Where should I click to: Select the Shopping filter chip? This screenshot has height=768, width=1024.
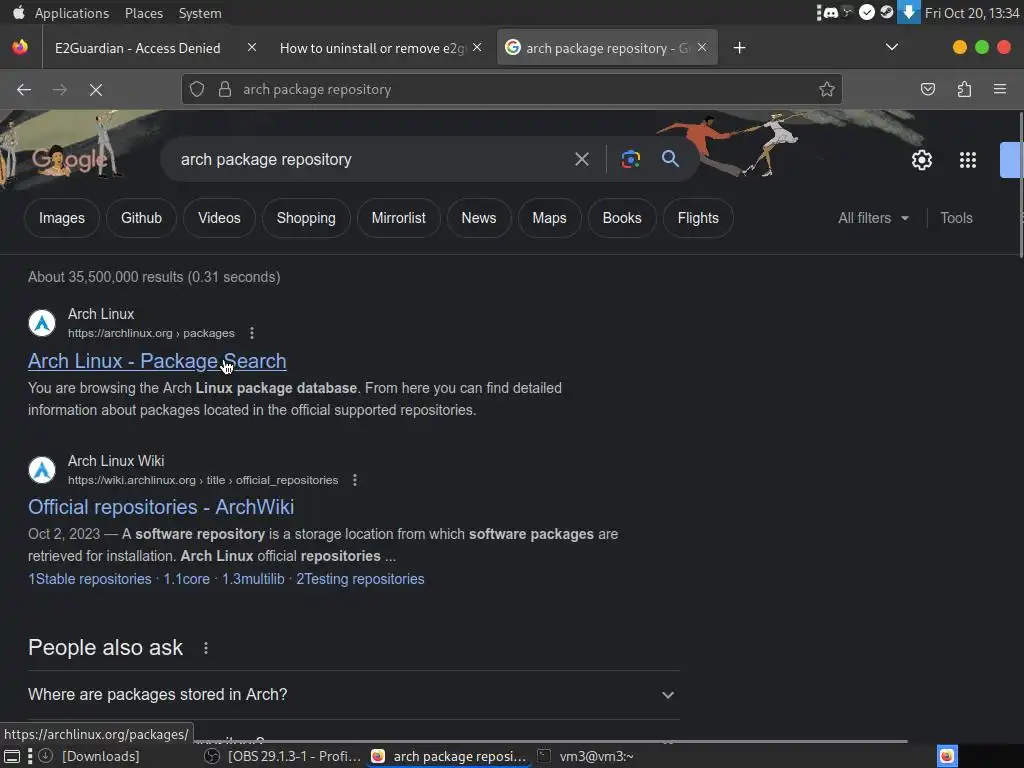pyautogui.click(x=306, y=218)
